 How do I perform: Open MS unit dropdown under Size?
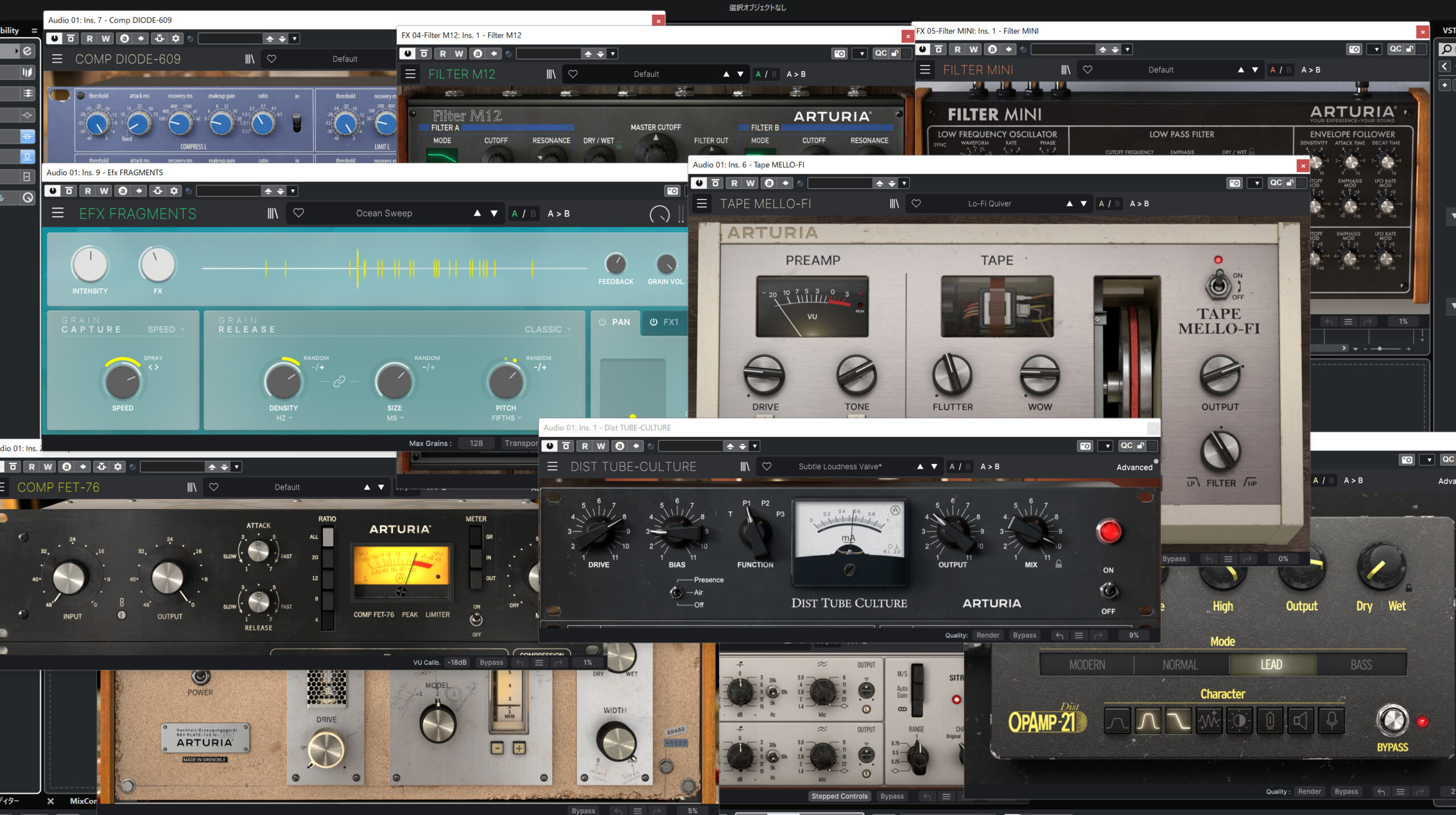(395, 418)
